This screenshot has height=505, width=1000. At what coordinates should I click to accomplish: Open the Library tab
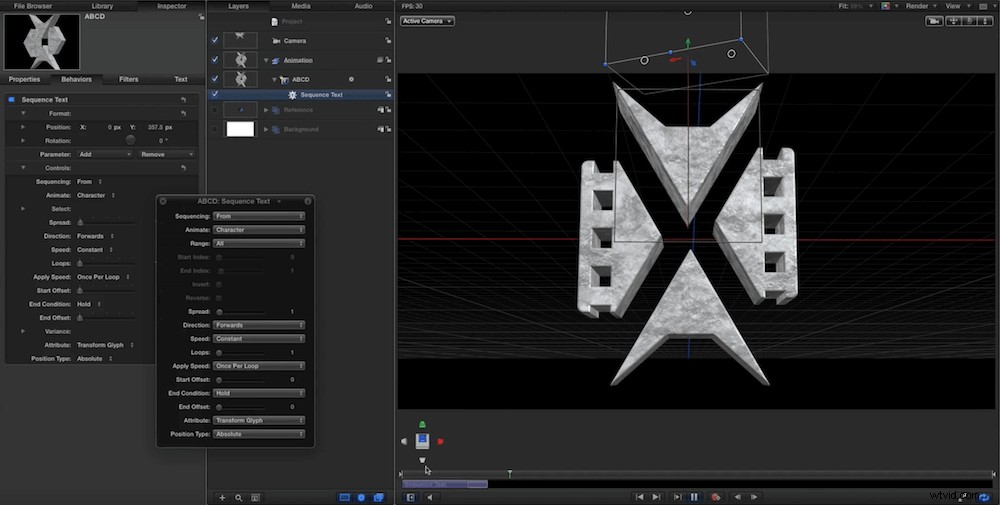(102, 6)
